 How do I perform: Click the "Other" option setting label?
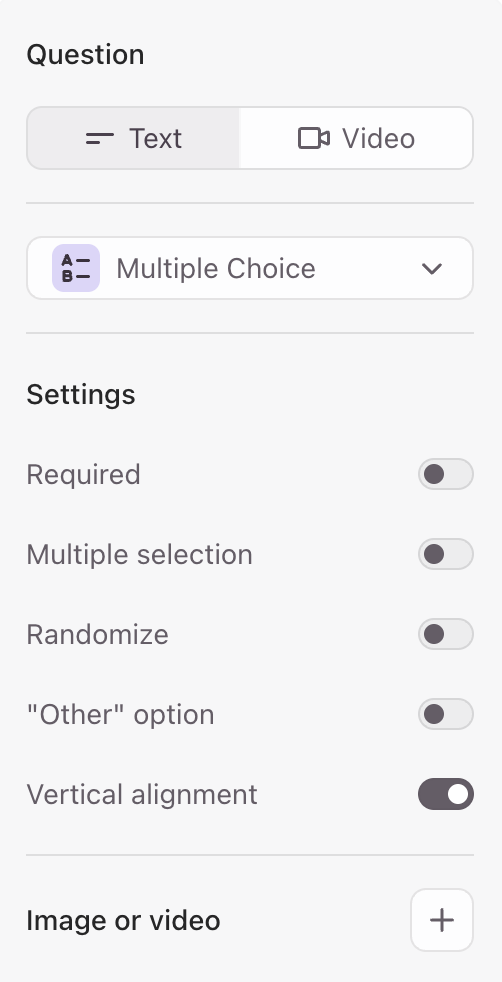[x=120, y=715]
